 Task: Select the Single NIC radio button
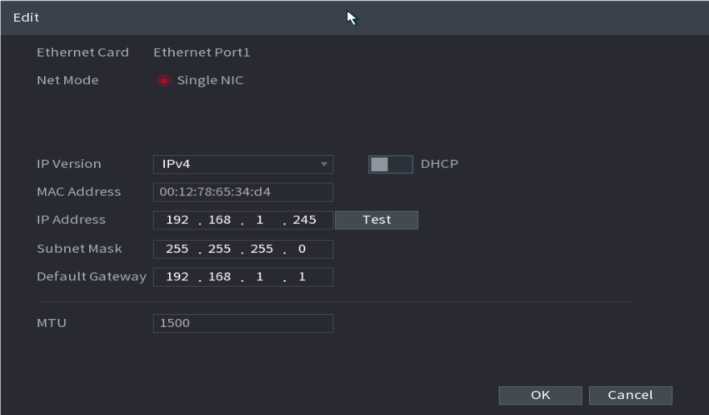click(x=164, y=81)
